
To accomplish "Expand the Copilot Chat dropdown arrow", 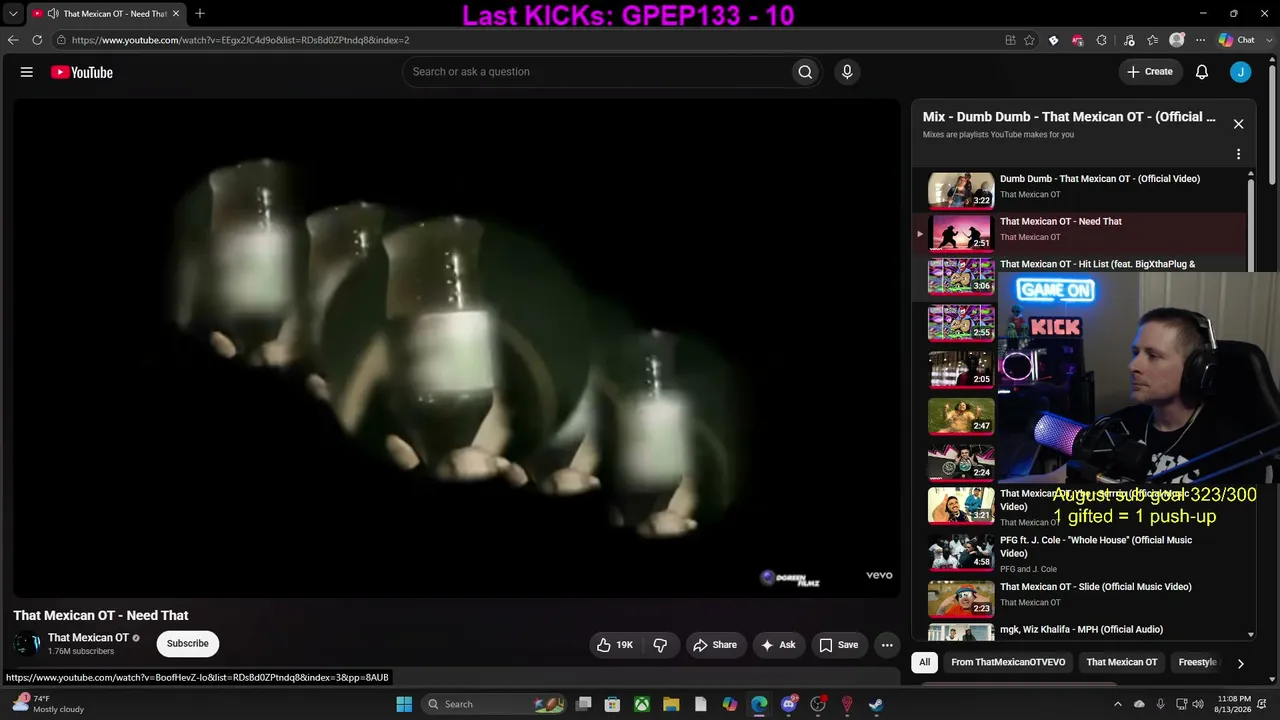I will [x=1267, y=40].
